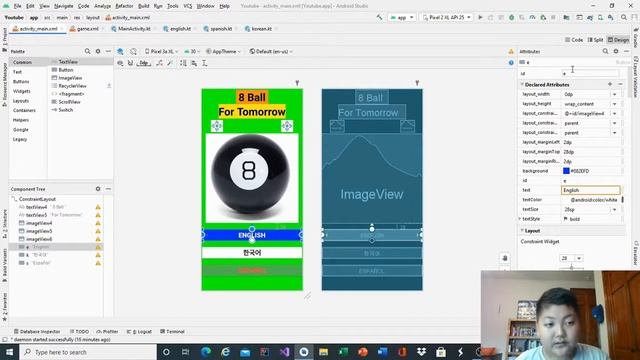
Task: Click the Make Project hammer icon
Action: pyautogui.click(x=379, y=18)
